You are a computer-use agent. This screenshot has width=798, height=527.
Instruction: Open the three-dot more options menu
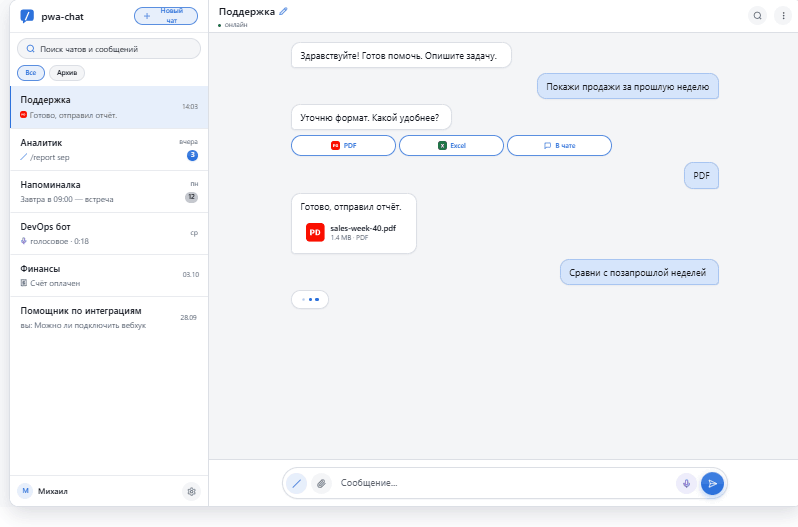click(x=783, y=16)
